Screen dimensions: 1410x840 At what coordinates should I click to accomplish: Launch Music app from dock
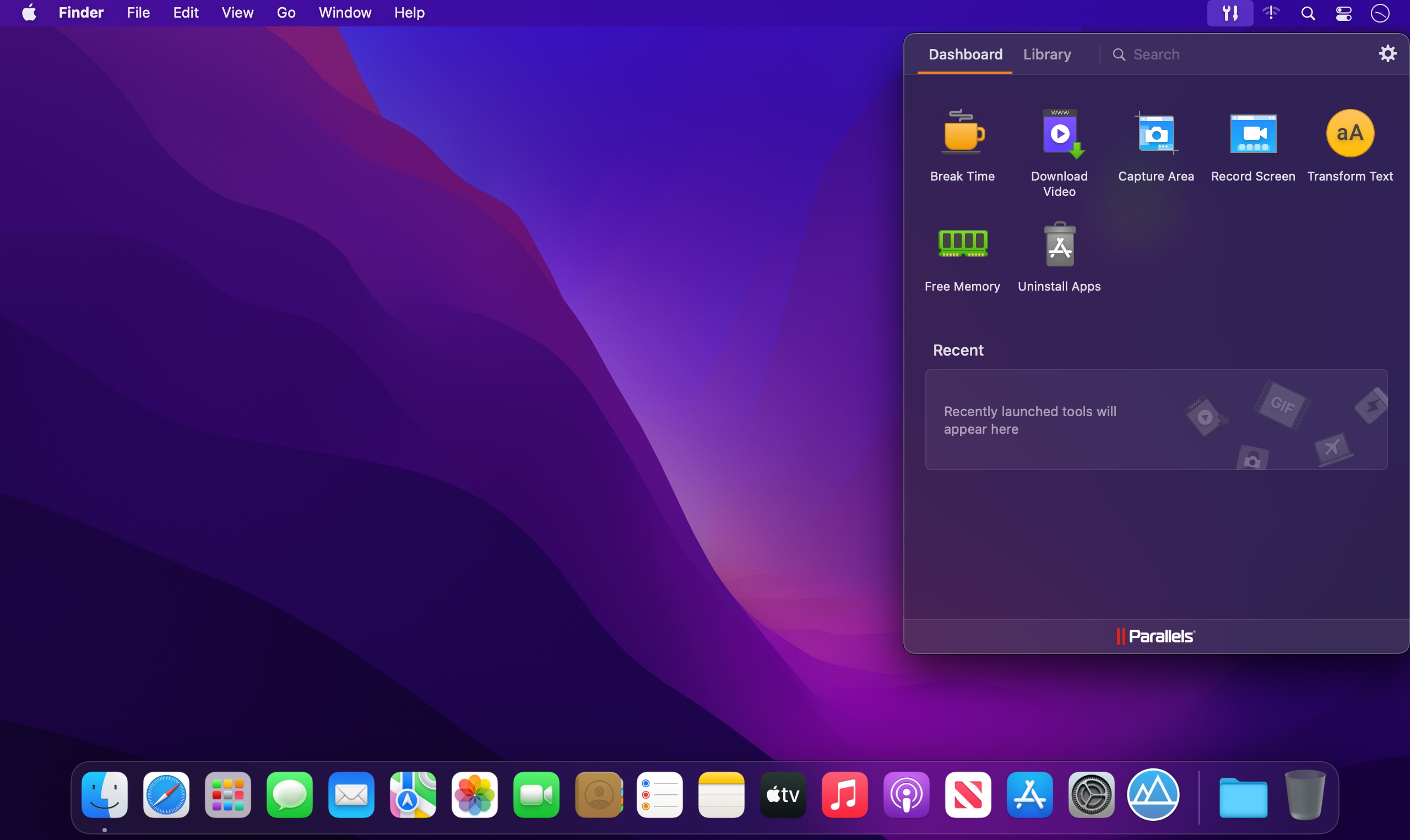click(845, 796)
